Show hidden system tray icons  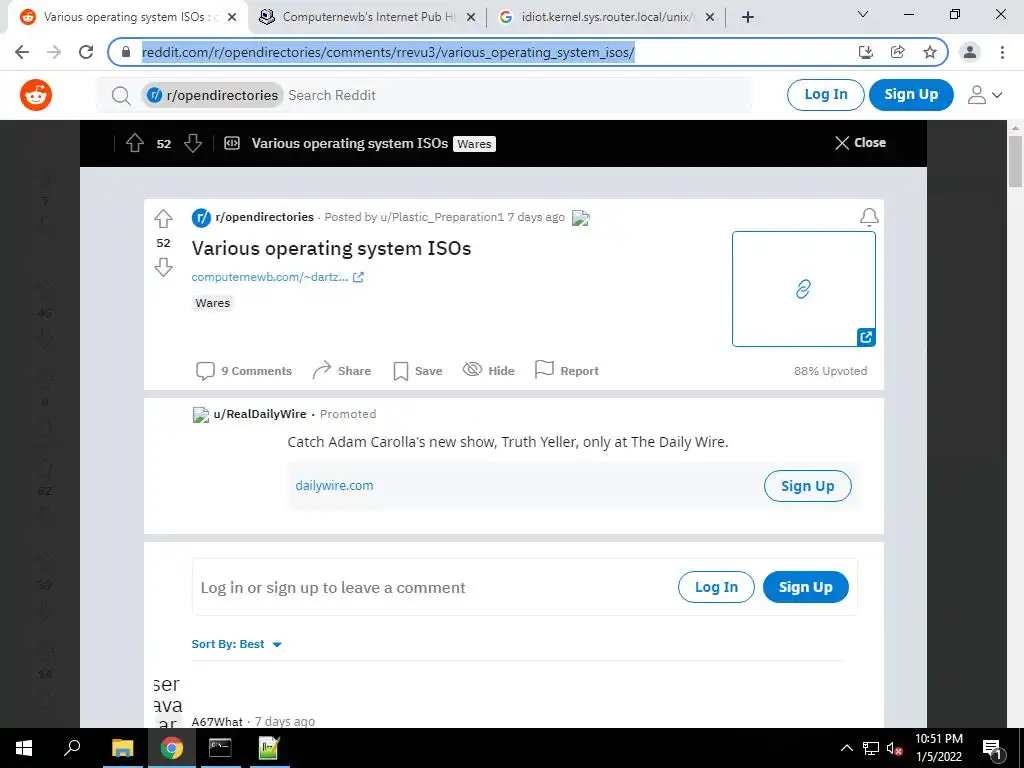846,748
